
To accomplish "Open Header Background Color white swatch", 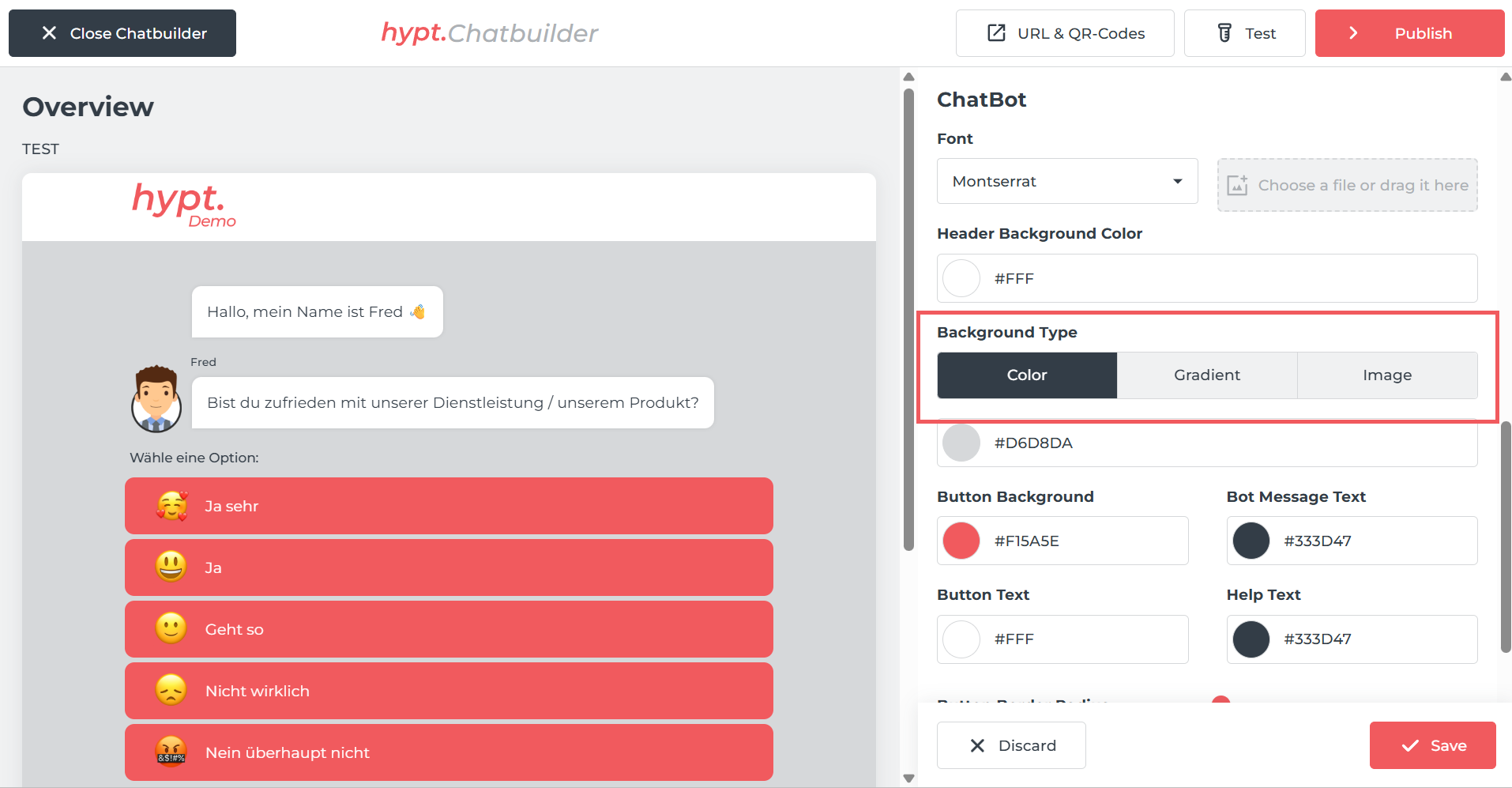I will [961, 278].
